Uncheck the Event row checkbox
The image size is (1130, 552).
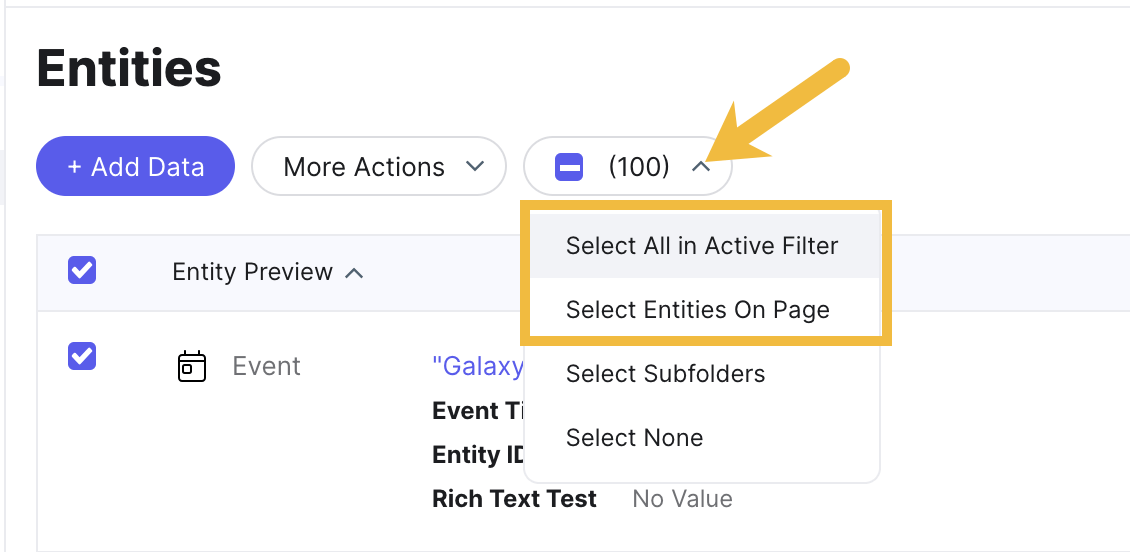pos(82,356)
